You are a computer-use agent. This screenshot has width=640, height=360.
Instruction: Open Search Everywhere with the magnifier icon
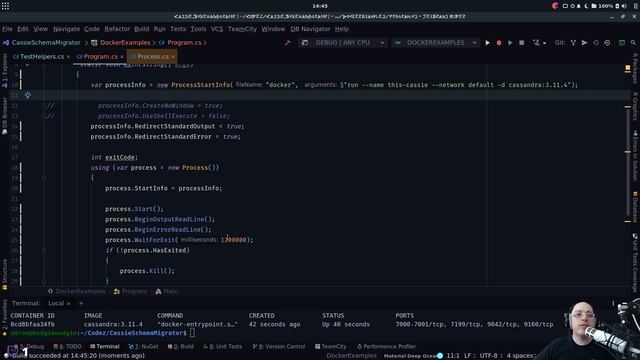coord(633,42)
